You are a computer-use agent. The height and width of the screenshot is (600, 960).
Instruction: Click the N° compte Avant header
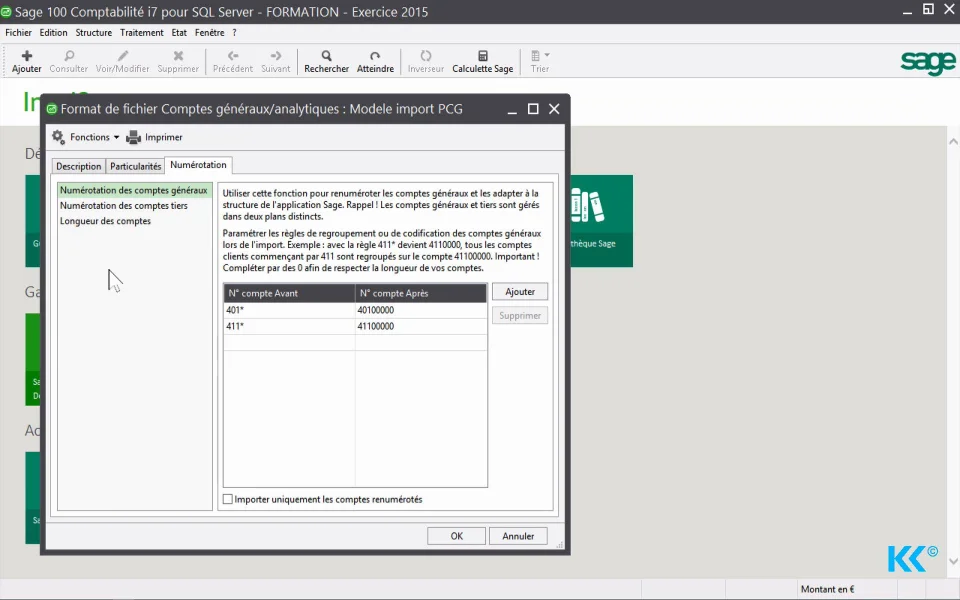click(x=289, y=293)
